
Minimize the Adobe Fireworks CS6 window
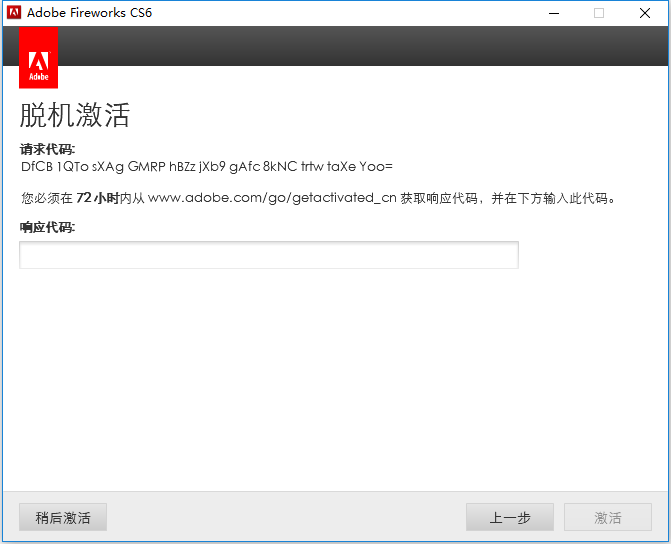point(554,13)
